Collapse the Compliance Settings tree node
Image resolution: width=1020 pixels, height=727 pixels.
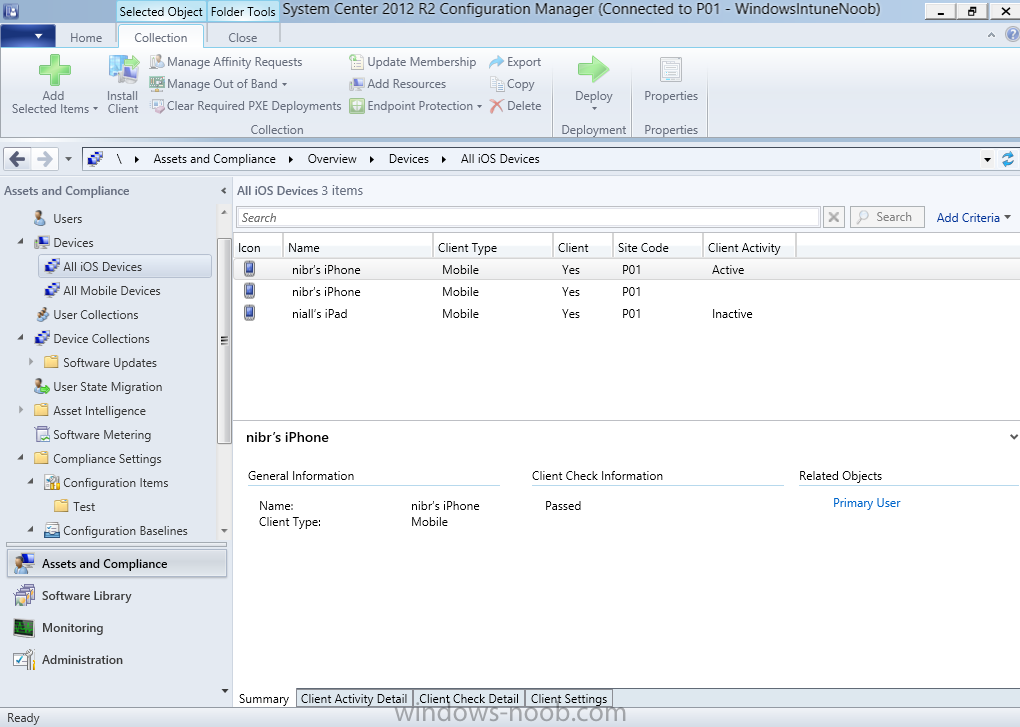[x=20, y=458]
